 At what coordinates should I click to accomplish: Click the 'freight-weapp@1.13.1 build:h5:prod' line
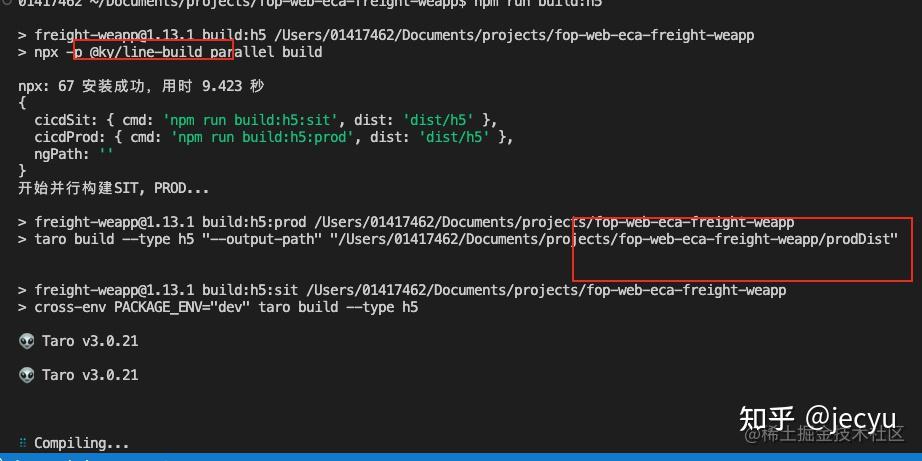(x=406, y=222)
